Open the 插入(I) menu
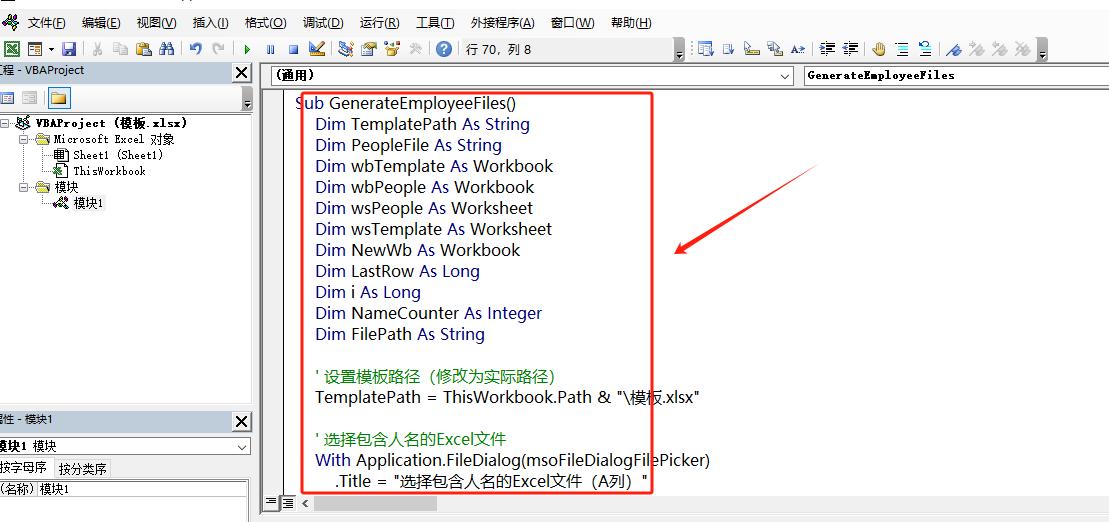 211,23
